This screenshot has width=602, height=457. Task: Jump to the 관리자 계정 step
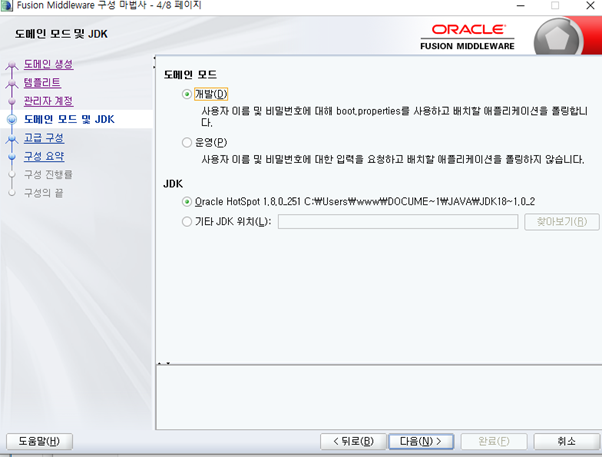click(48, 101)
